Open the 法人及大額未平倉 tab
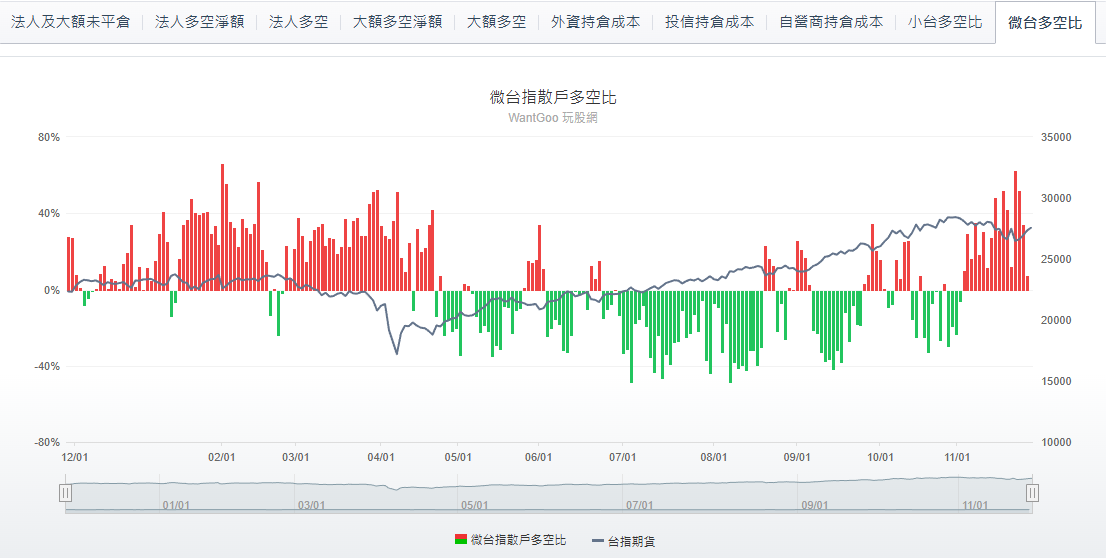The image size is (1106, 558). [x=70, y=22]
